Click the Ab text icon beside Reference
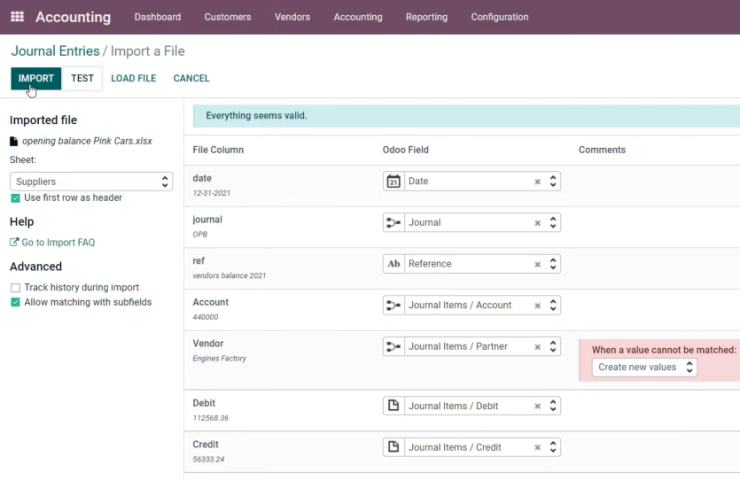This screenshot has height=480, width=740. (393, 264)
